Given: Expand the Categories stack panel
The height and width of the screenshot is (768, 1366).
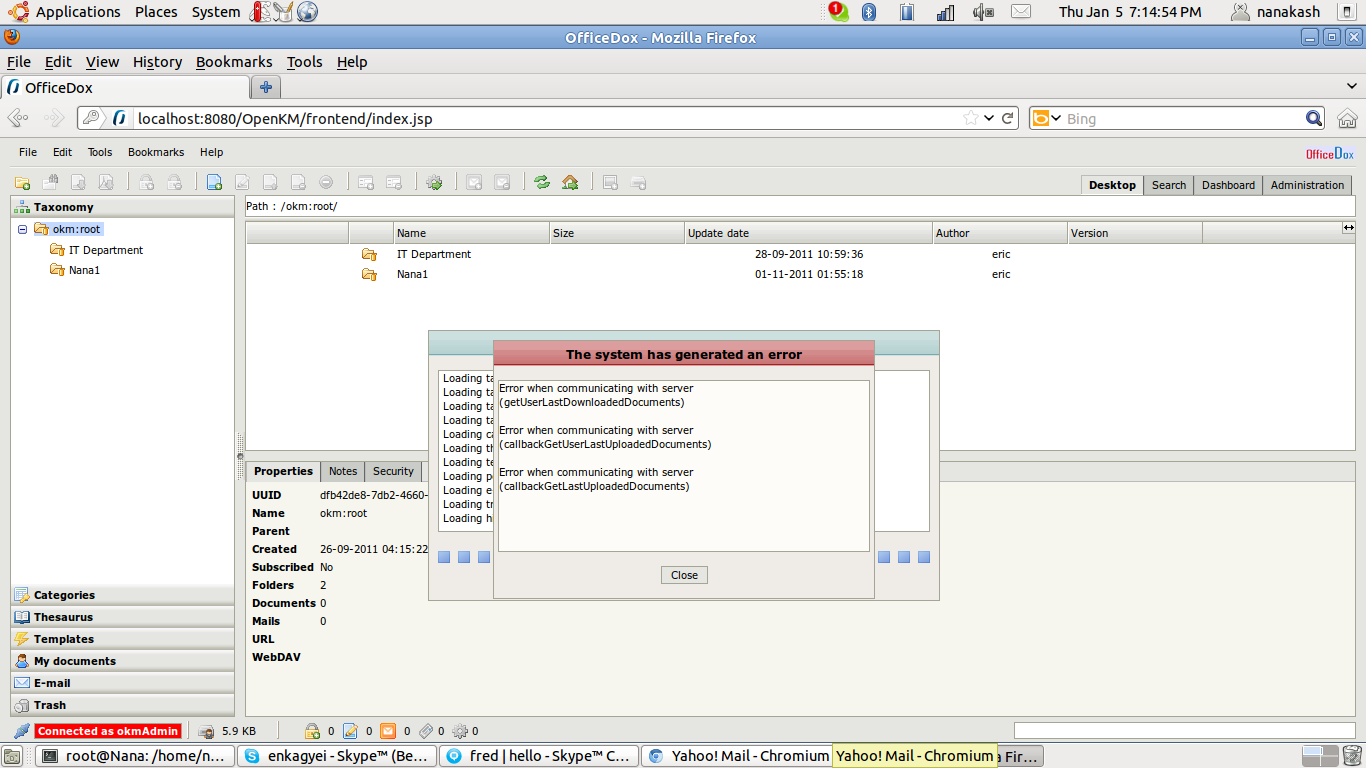Looking at the screenshot, I should (x=64, y=595).
